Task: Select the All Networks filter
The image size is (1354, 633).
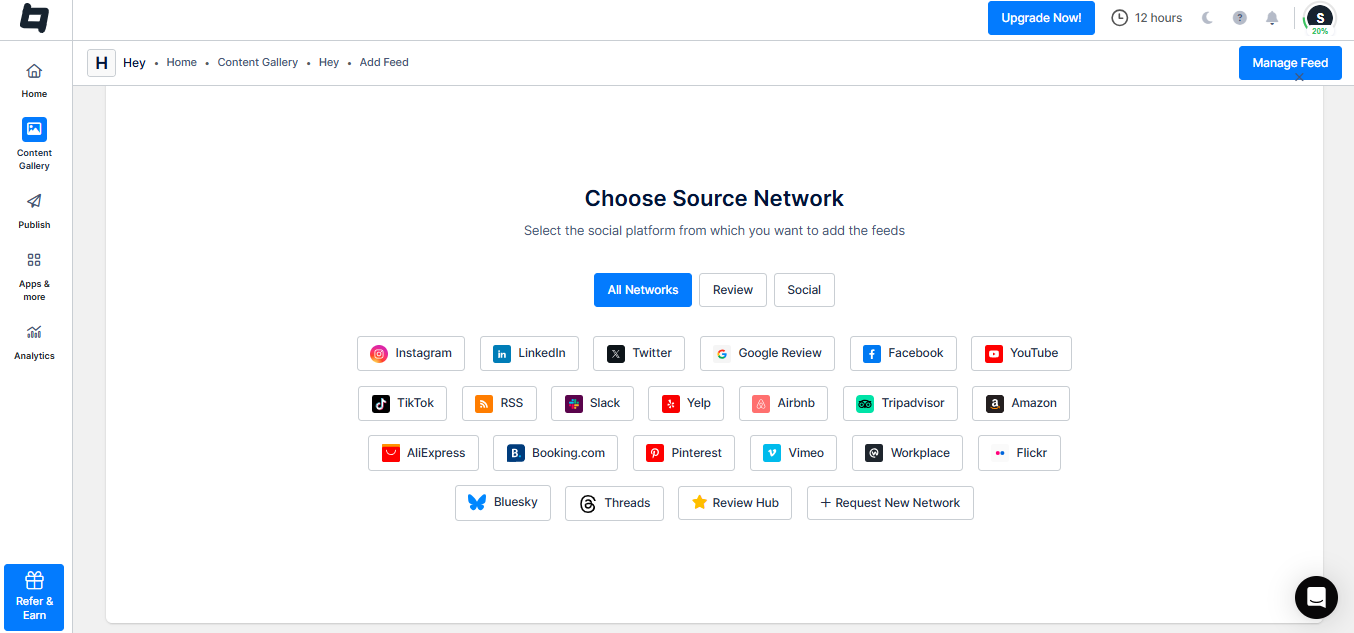Action: [642, 289]
